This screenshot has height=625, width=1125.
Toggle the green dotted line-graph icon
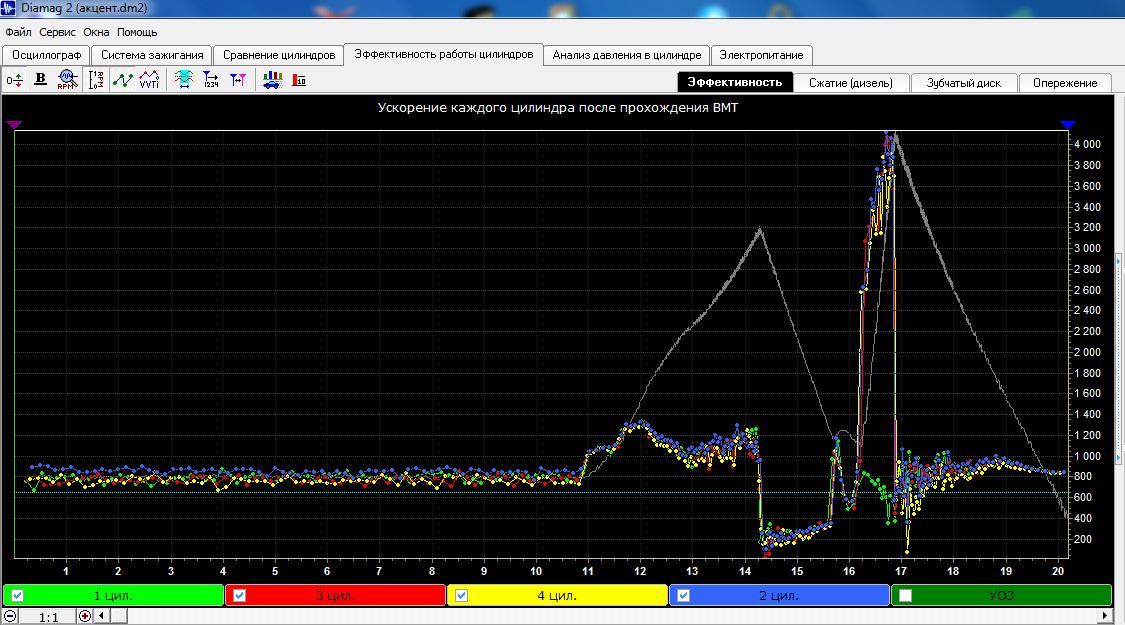coord(123,80)
